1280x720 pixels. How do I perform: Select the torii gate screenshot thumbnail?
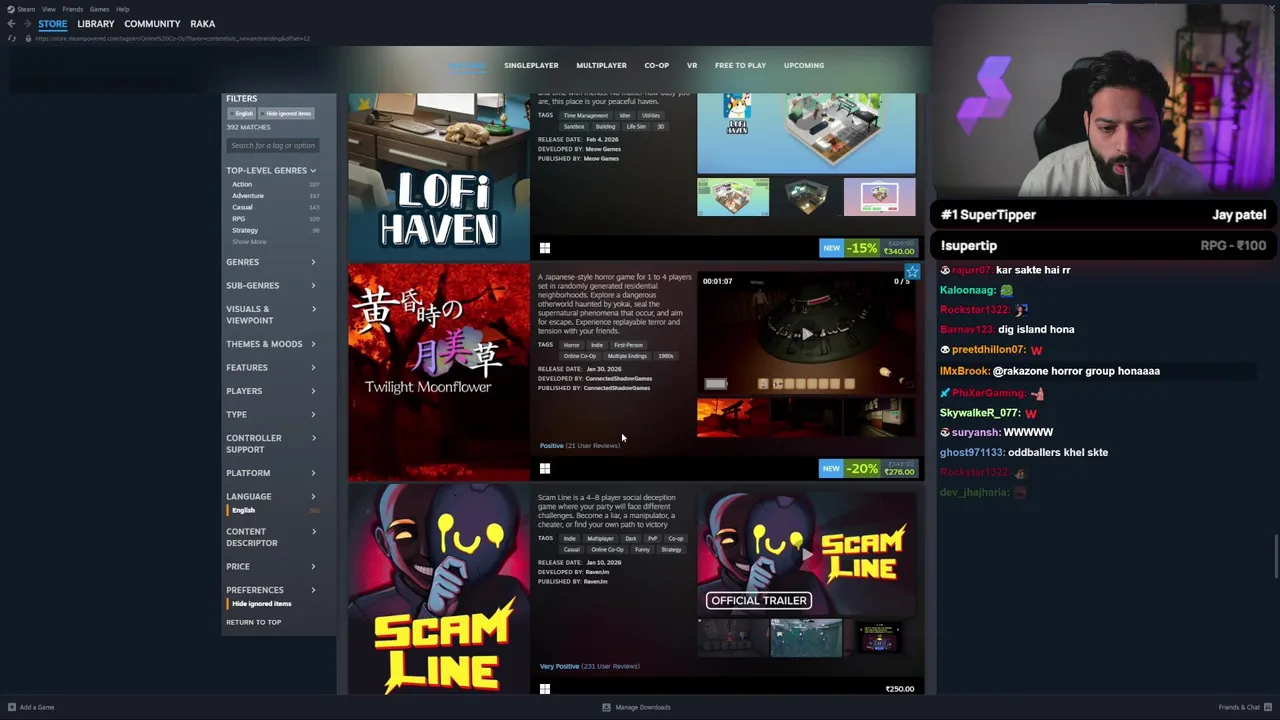732,417
